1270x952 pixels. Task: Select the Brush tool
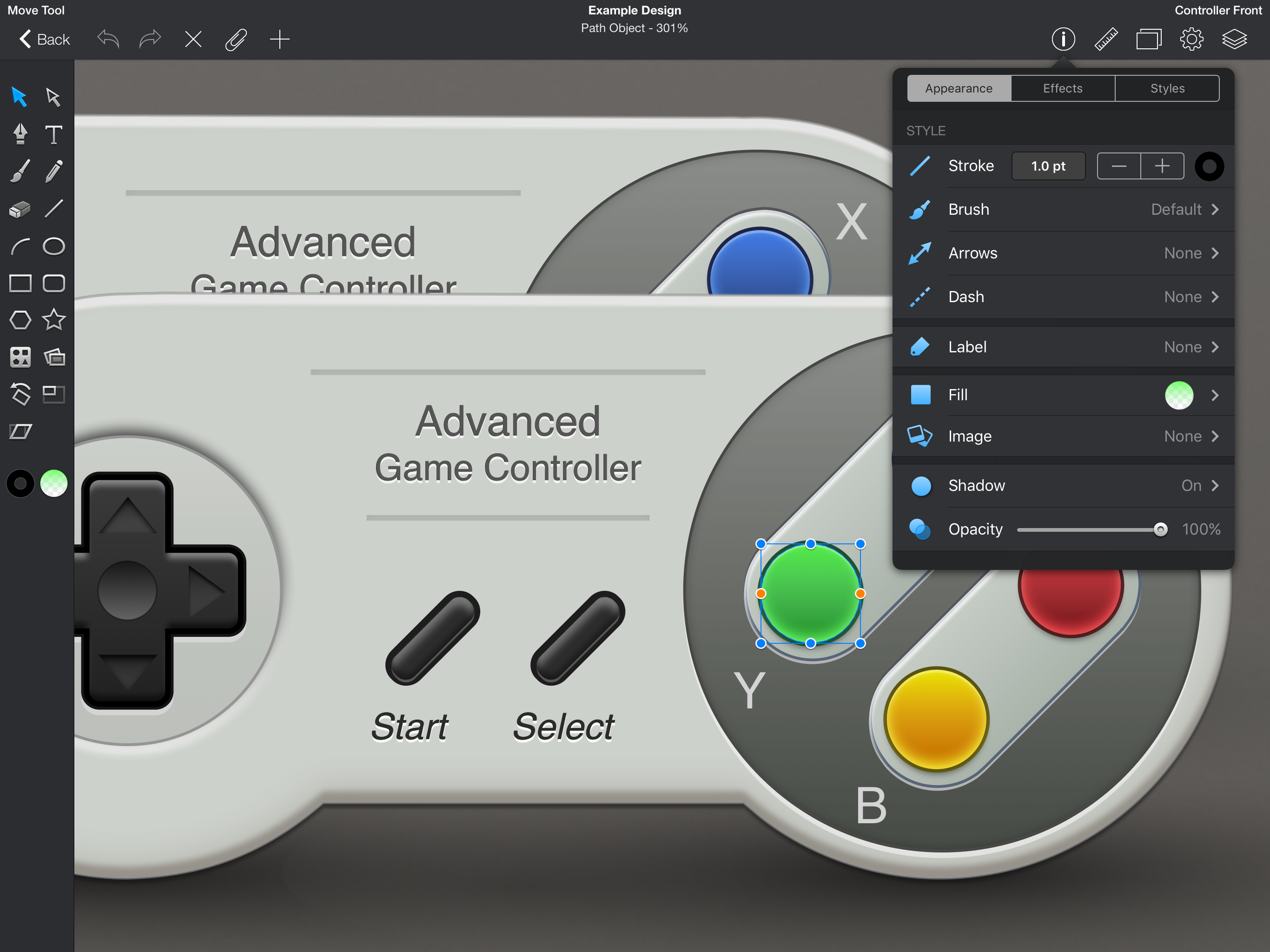[x=19, y=171]
